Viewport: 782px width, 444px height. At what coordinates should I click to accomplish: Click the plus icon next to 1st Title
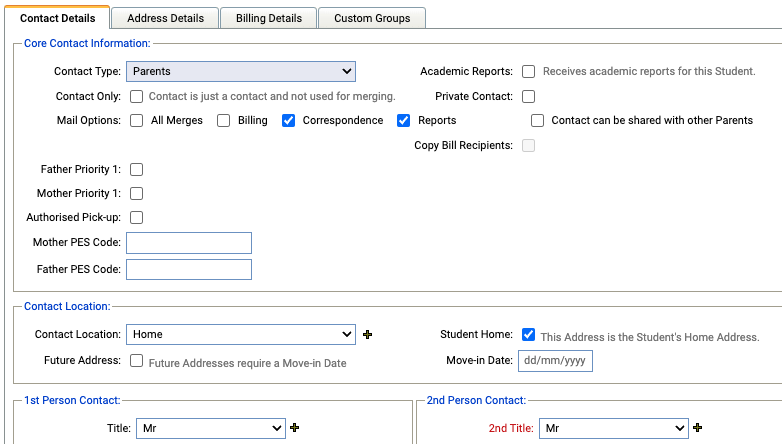pos(294,428)
